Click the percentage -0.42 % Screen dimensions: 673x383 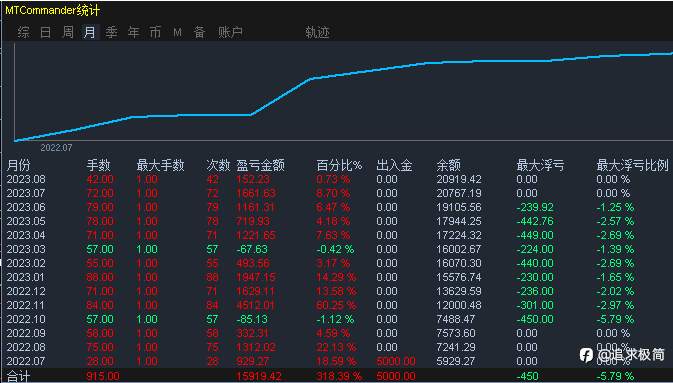pos(335,249)
